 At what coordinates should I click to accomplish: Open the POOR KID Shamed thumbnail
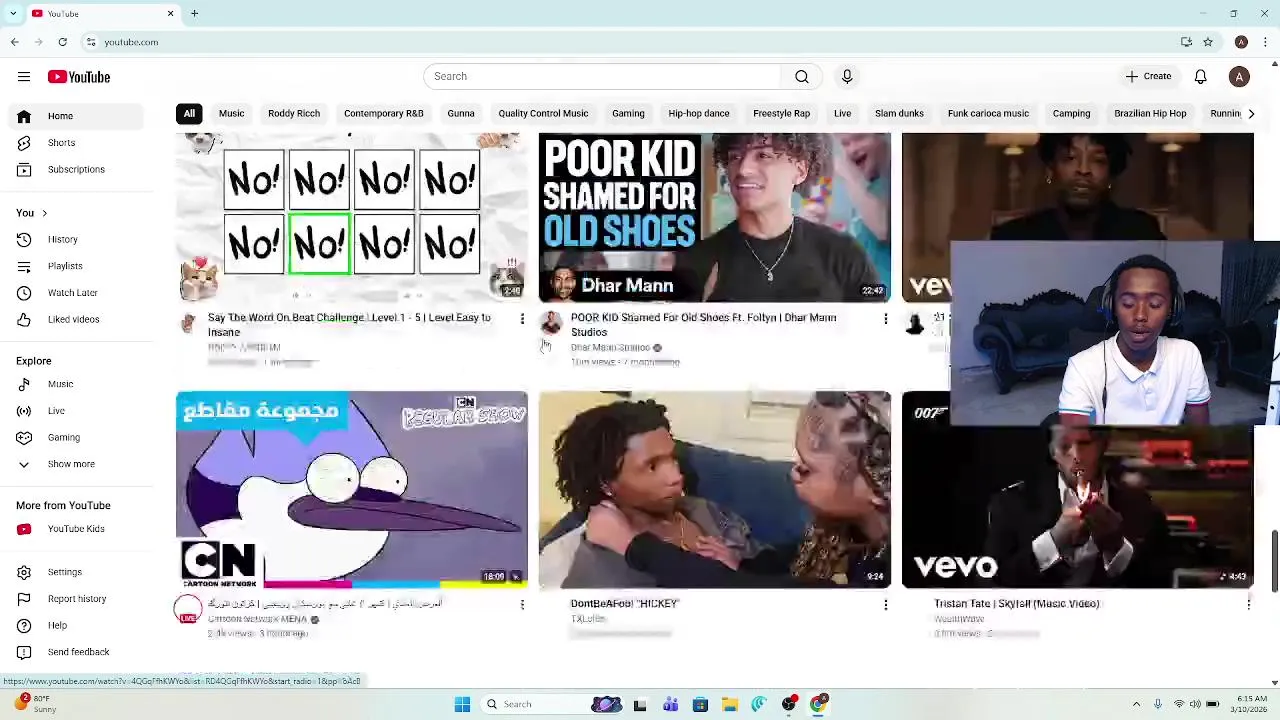[x=715, y=217]
